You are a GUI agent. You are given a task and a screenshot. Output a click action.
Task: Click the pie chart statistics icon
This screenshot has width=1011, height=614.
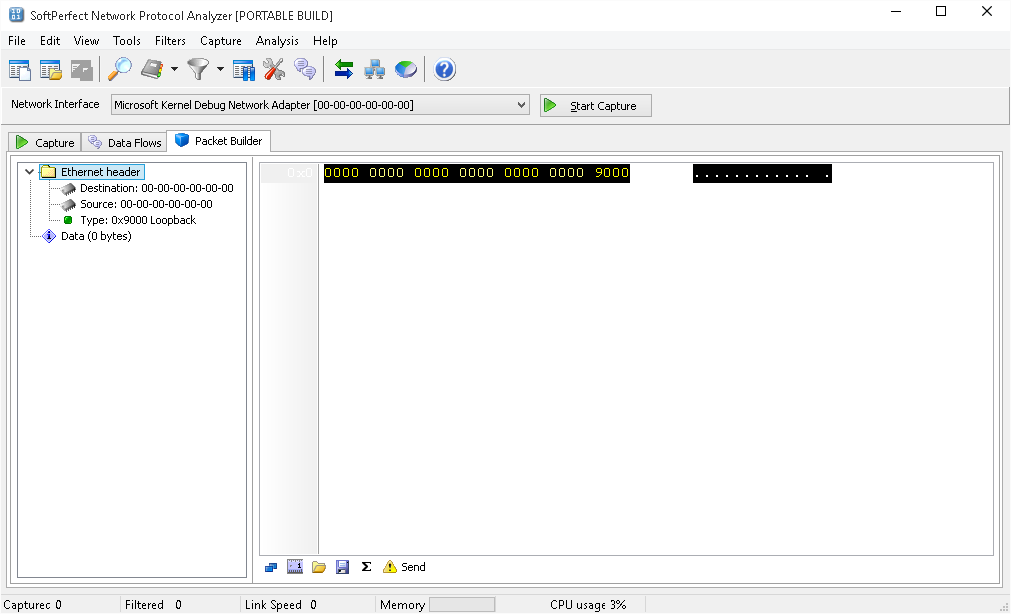[x=406, y=70]
